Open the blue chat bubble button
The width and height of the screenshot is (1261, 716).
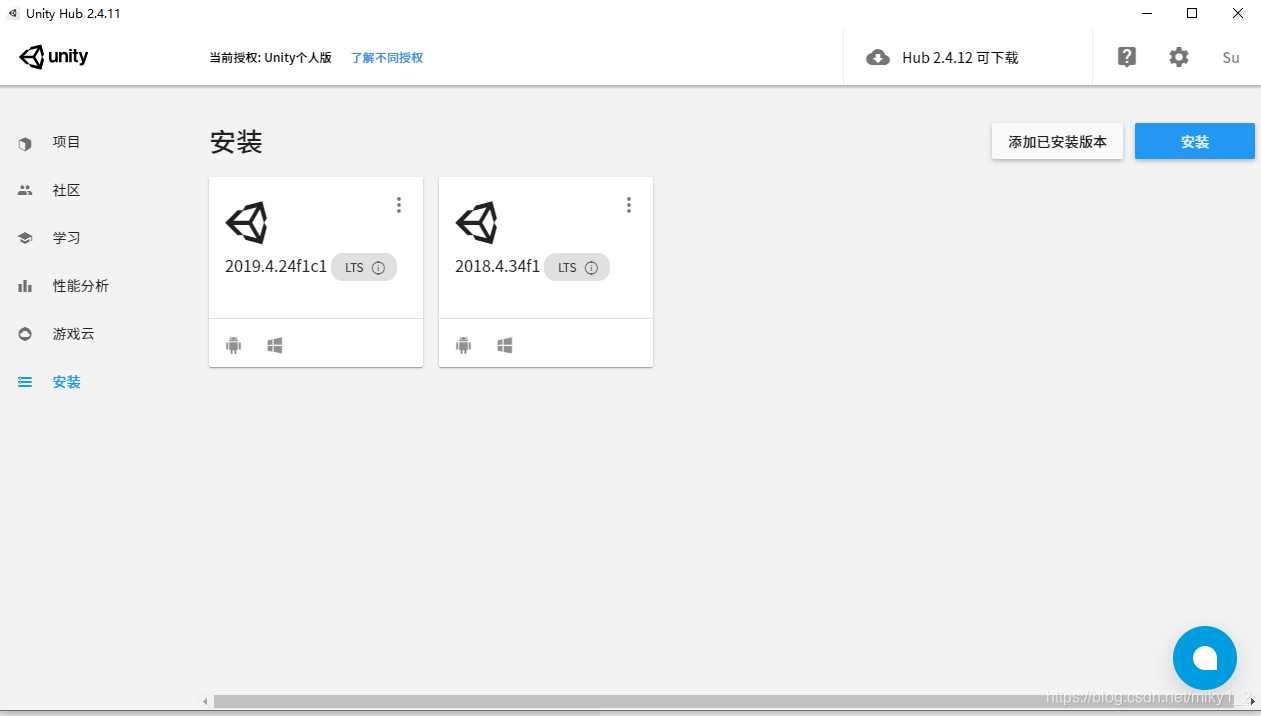(x=1205, y=658)
